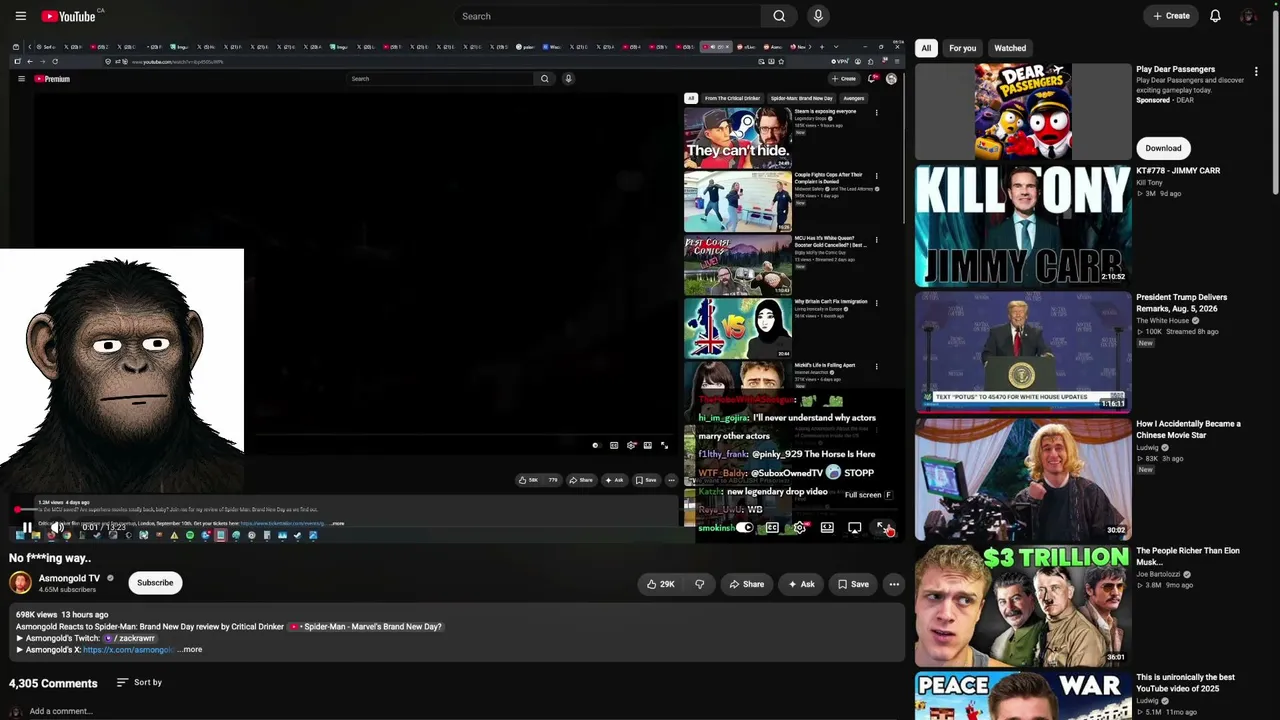The height and width of the screenshot is (720, 1280).
Task: Open The White House channel name
Action: coord(1162,321)
